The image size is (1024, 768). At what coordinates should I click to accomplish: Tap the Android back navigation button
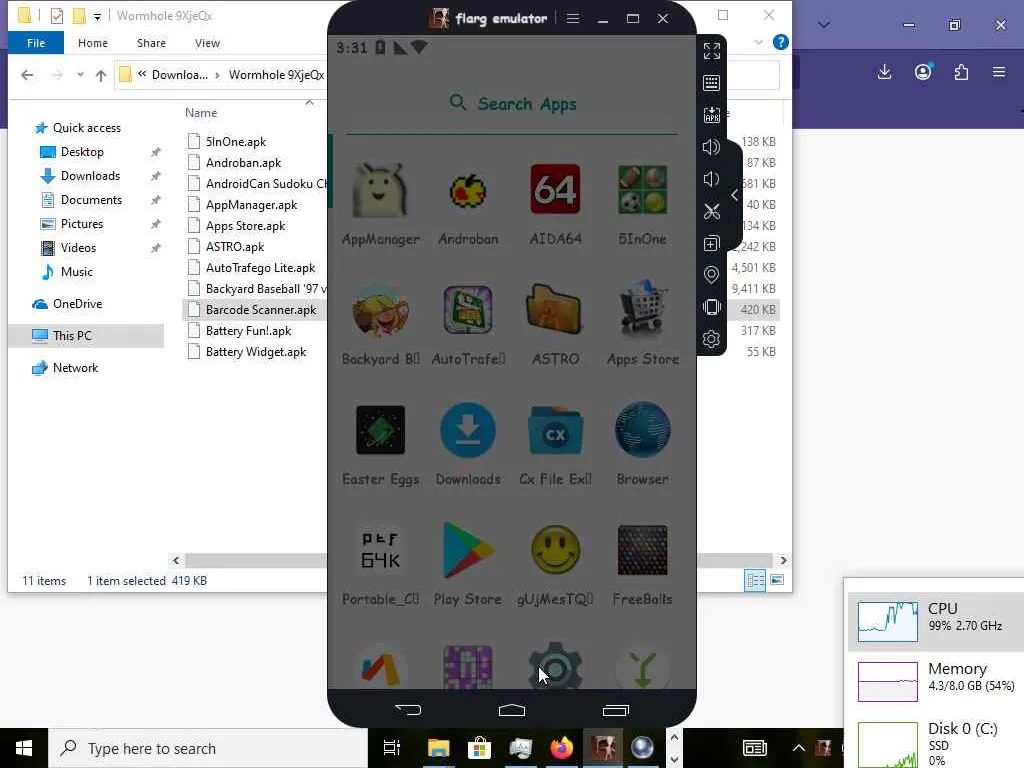408,710
